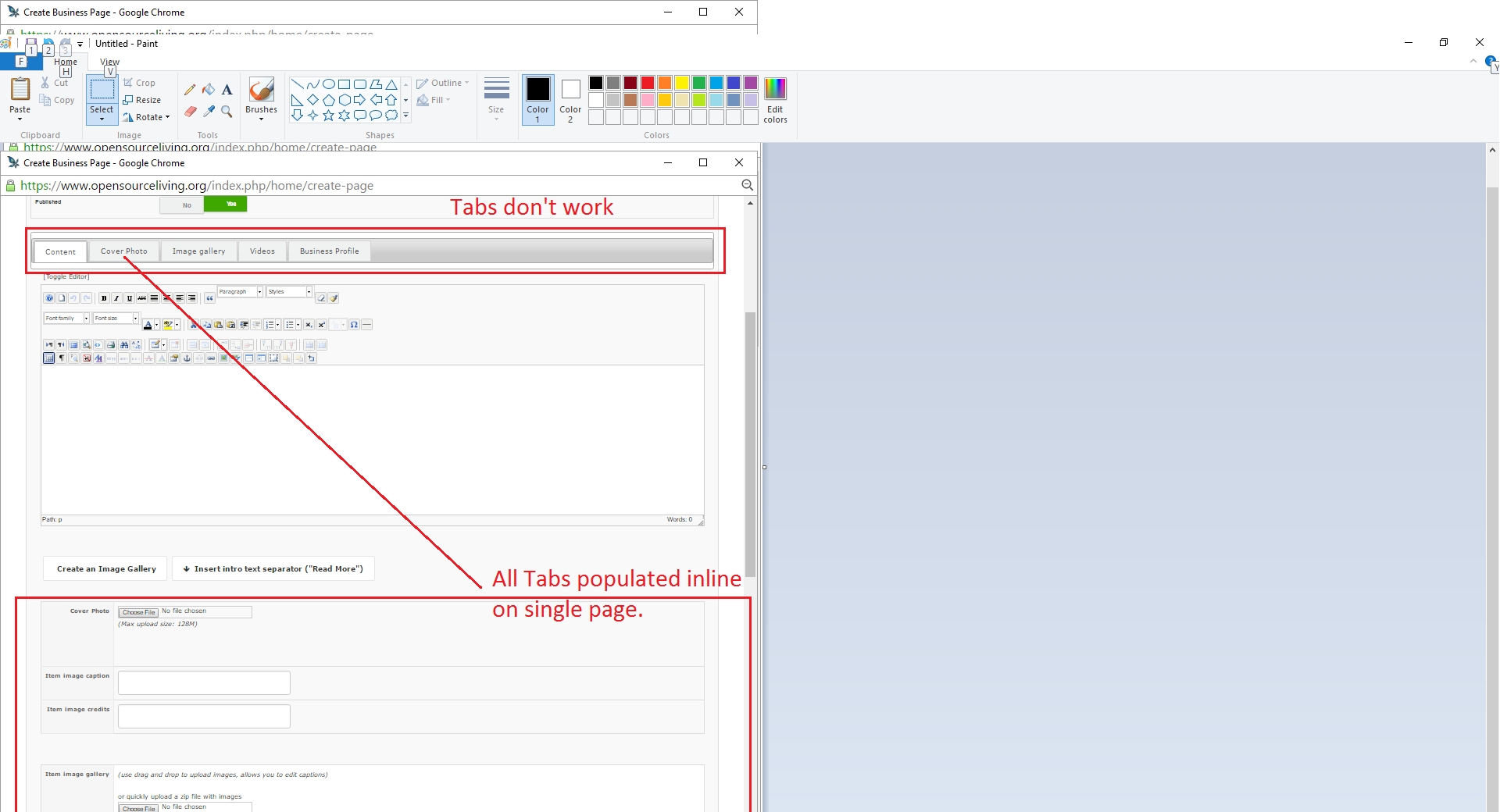The image size is (1500, 812).
Task: Select the dark red color swatch
Action: tap(630, 83)
